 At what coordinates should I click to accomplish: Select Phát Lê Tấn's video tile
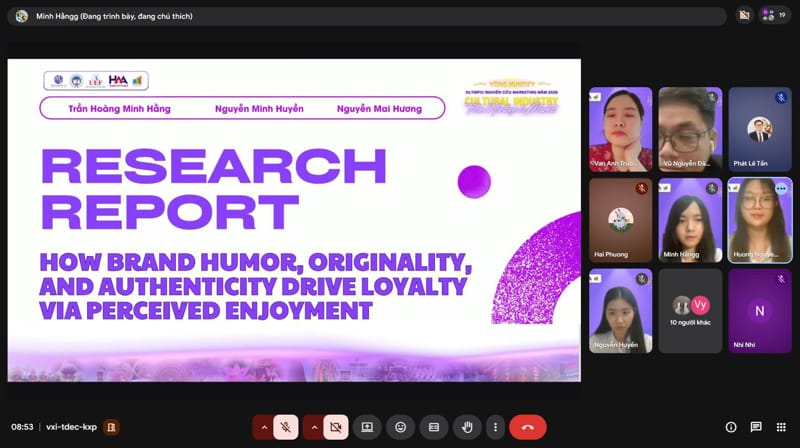[760, 129]
